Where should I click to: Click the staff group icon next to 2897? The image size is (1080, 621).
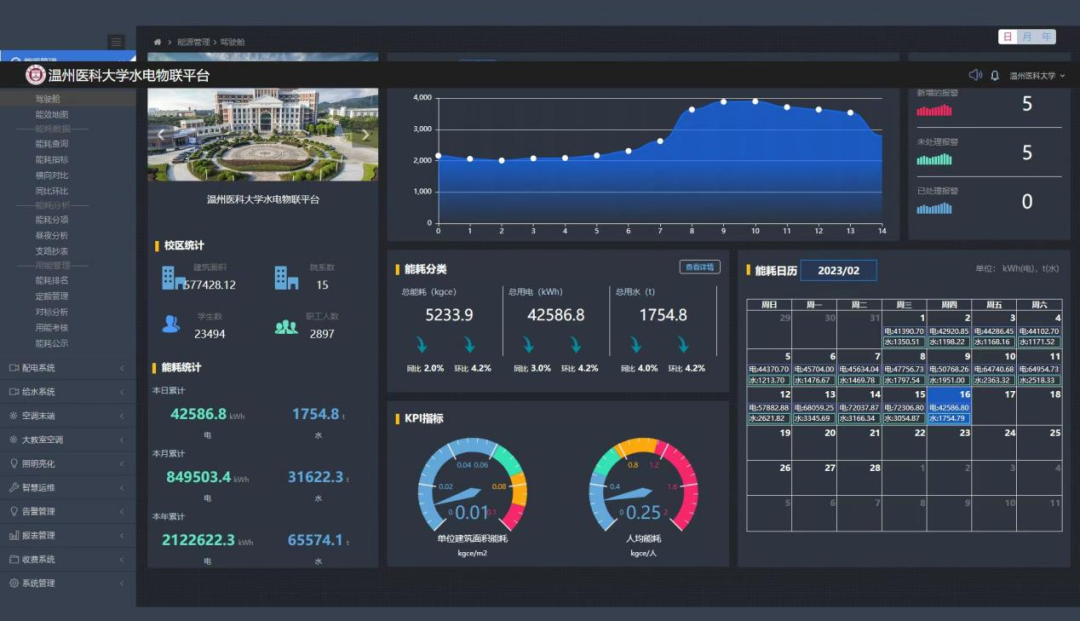(x=286, y=327)
